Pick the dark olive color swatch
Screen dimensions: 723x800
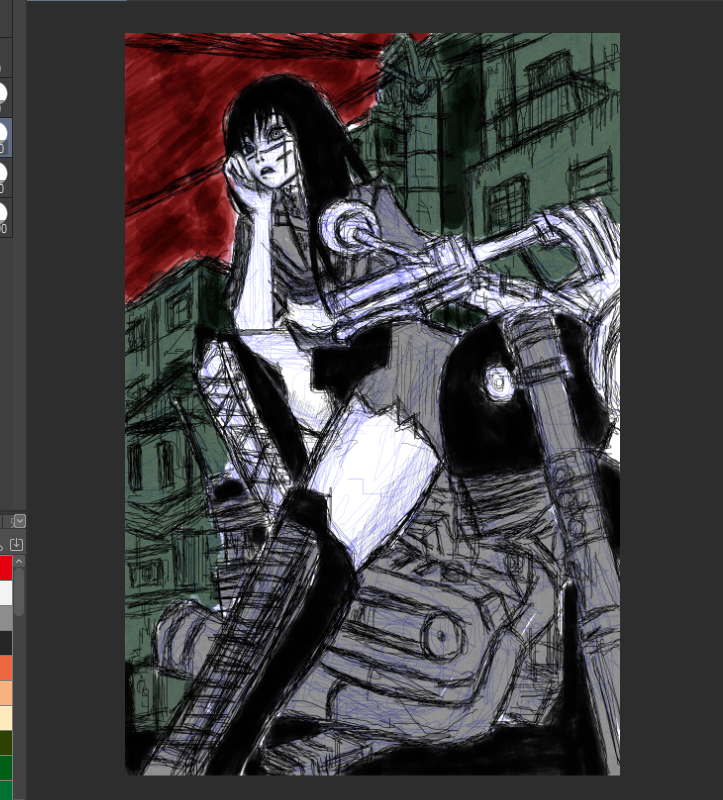click(6, 743)
